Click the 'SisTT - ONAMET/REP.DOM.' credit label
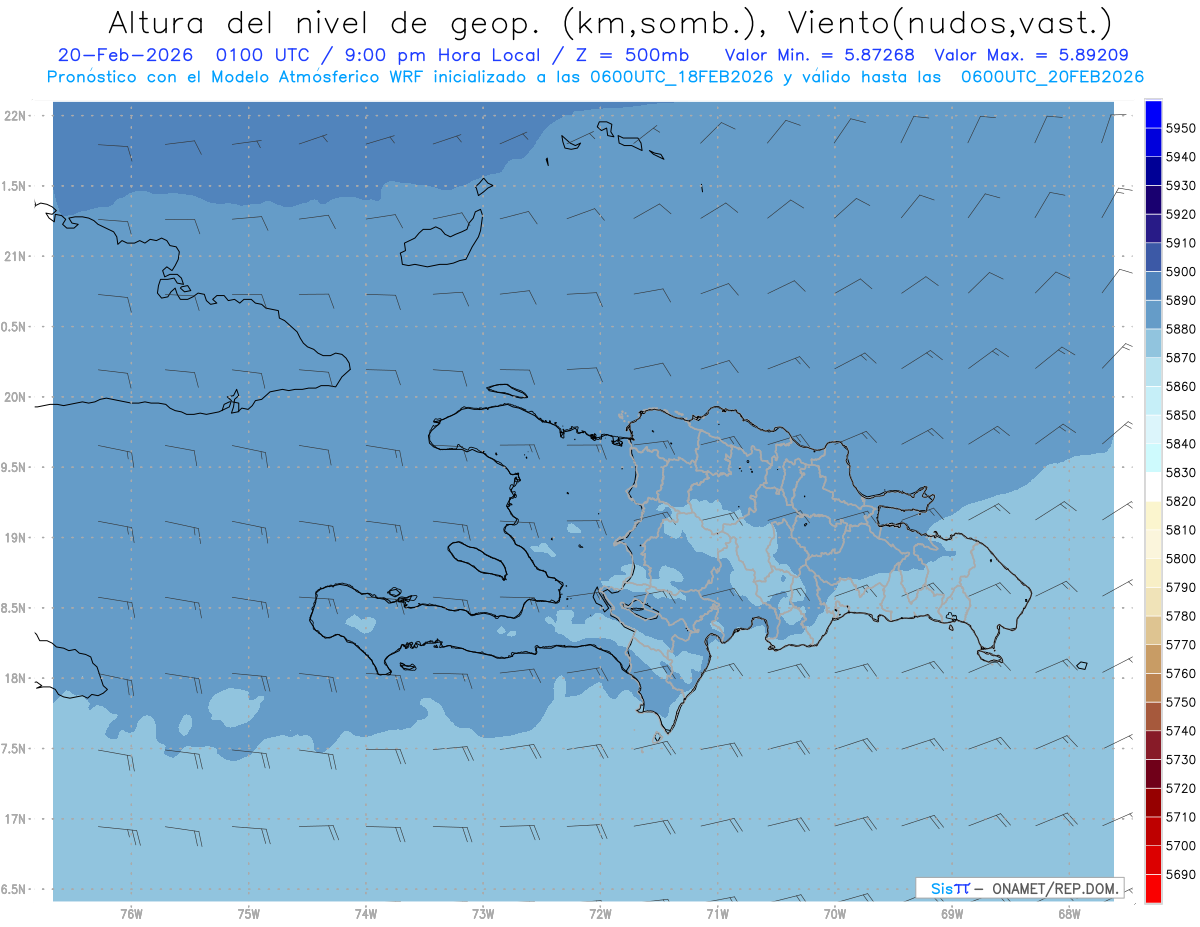Screen dimensions: 1200x927 point(1020,887)
